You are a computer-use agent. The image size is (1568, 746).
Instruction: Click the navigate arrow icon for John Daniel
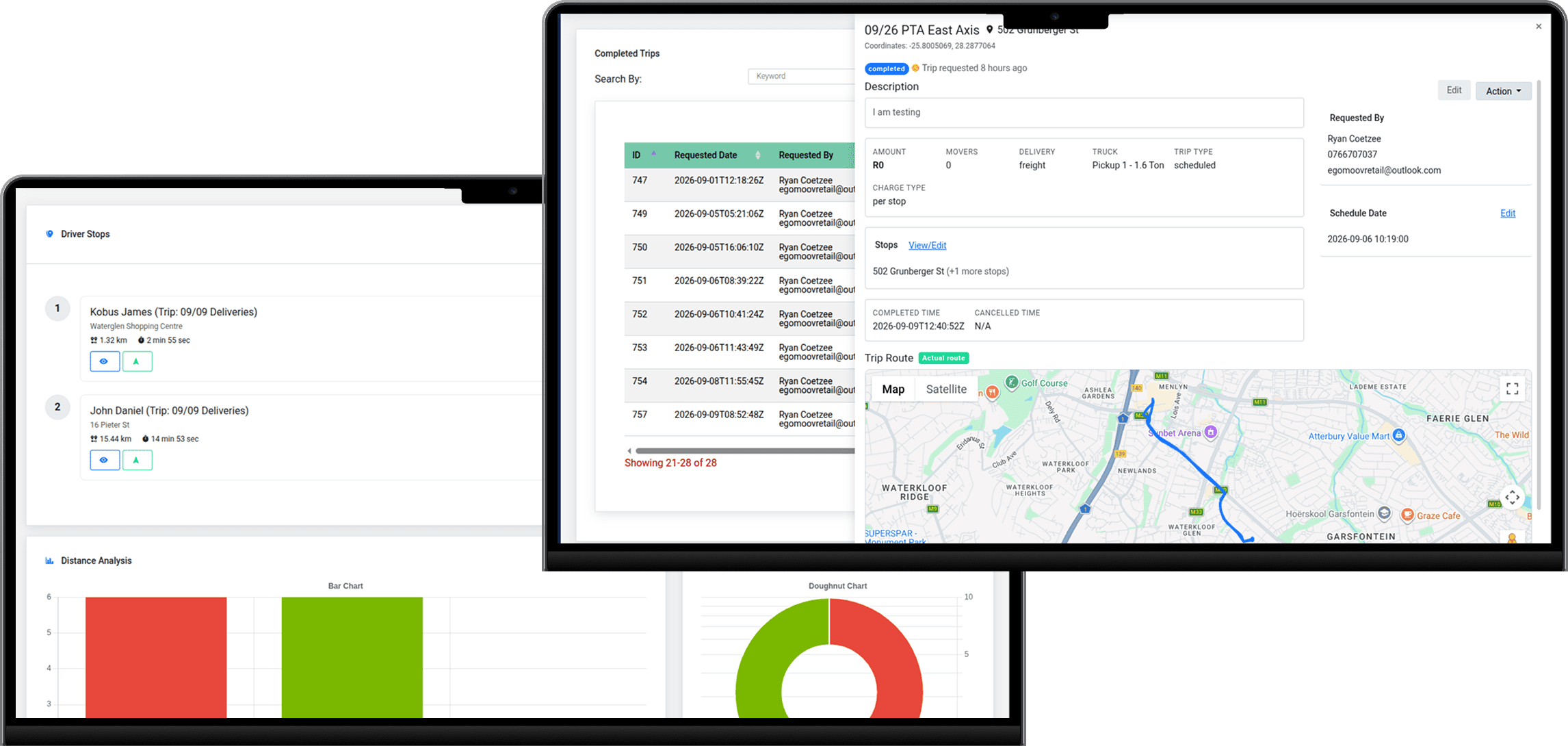click(x=137, y=460)
